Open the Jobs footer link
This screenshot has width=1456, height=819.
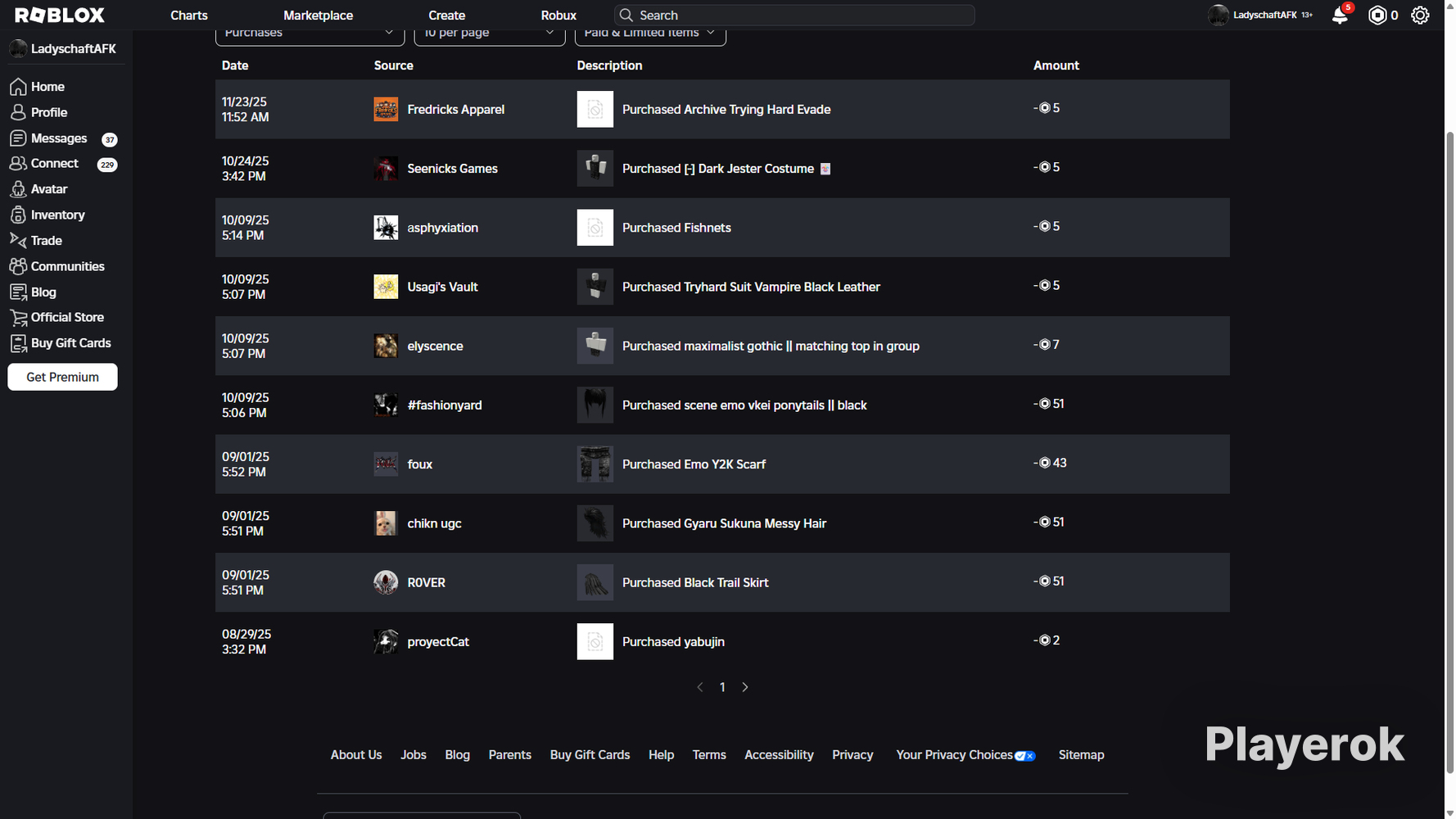[x=414, y=755]
